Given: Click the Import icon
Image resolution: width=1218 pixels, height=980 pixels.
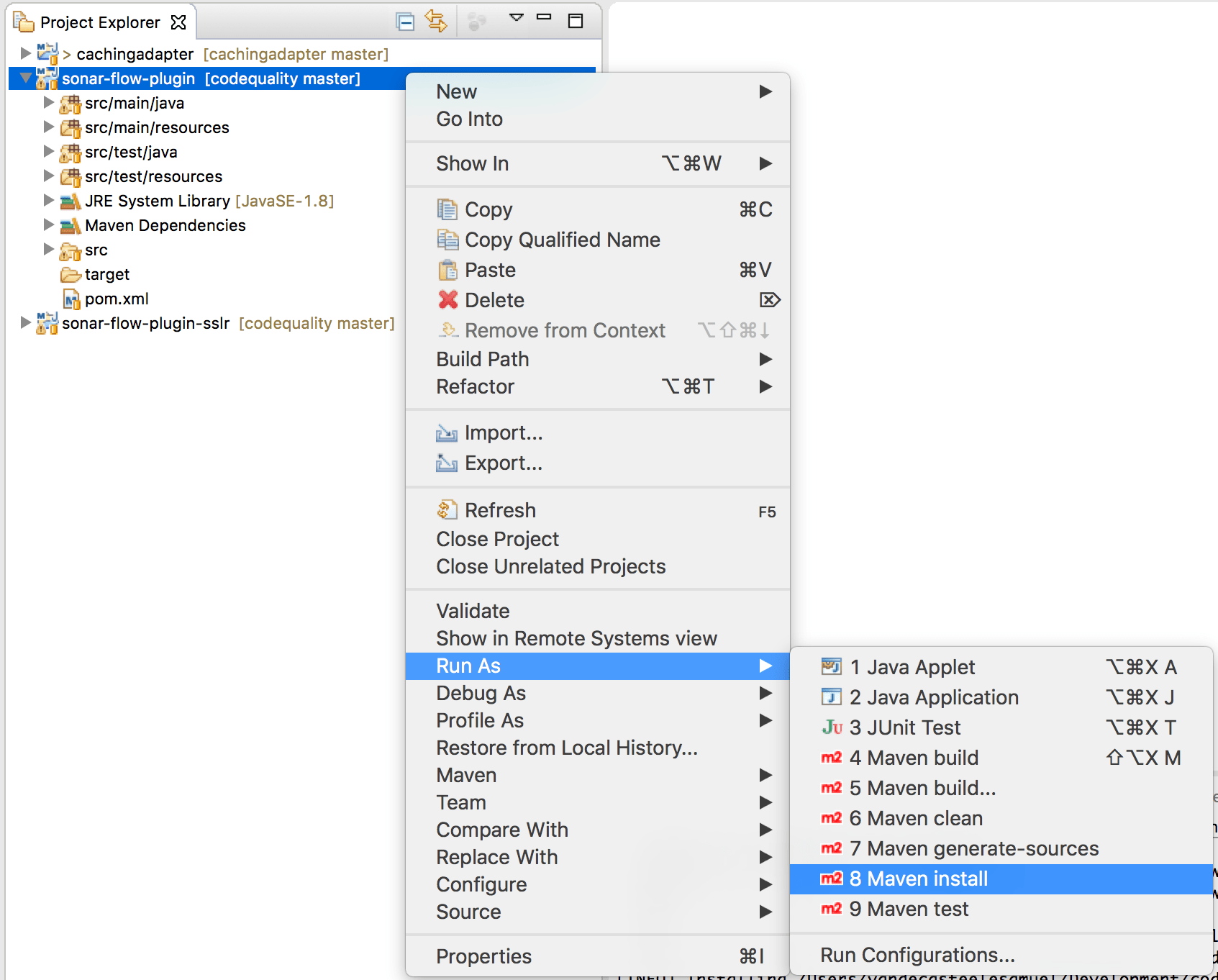Looking at the screenshot, I should coord(447,432).
